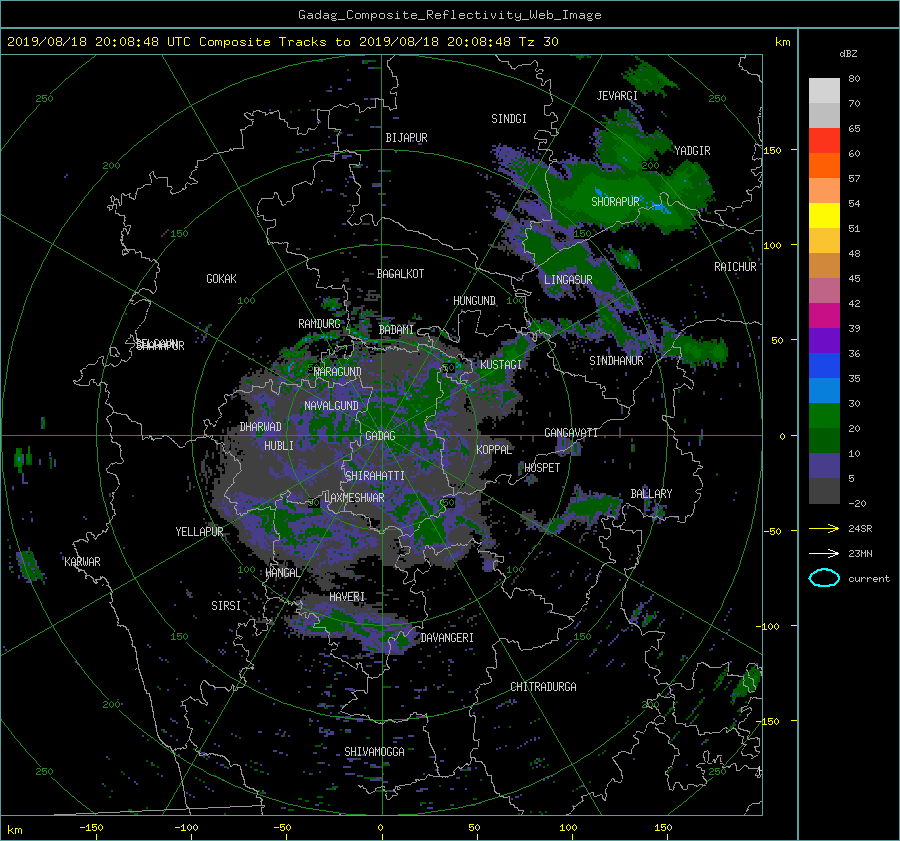Select the magenta 42 dBZ color swatch

pos(824,315)
